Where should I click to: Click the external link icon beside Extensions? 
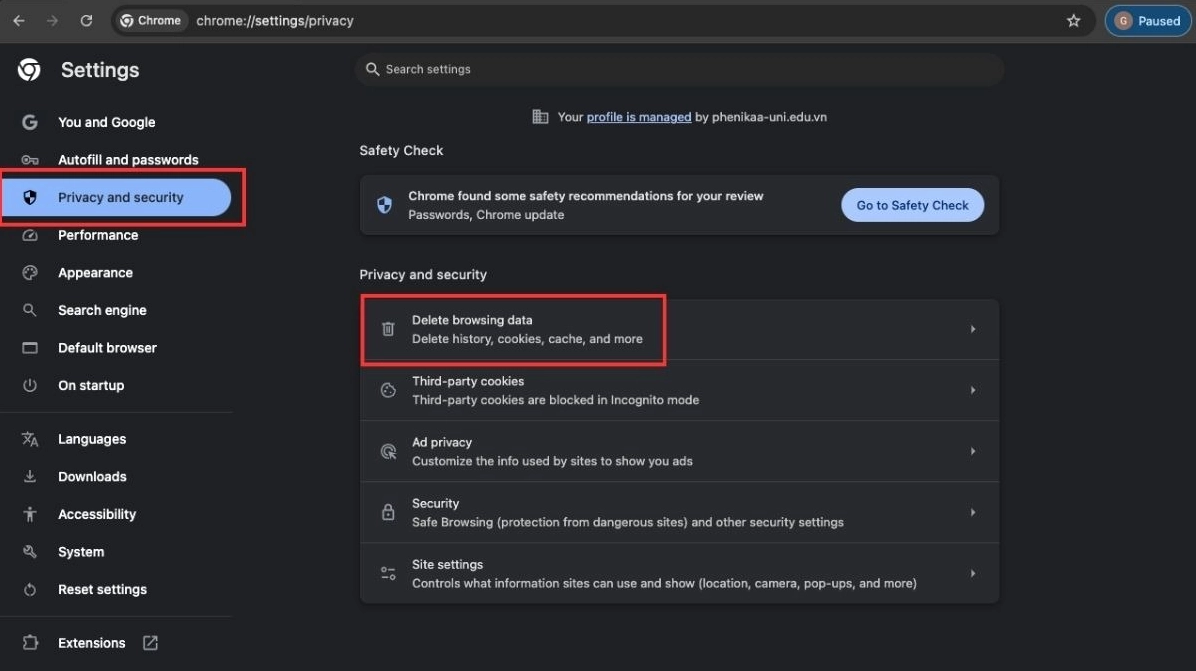pos(150,643)
